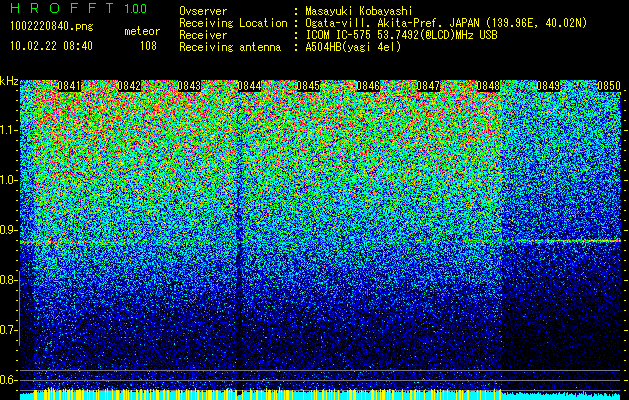Click the 0845 time marker
Image resolution: width=629 pixels, height=400 pixels.
tap(308, 86)
